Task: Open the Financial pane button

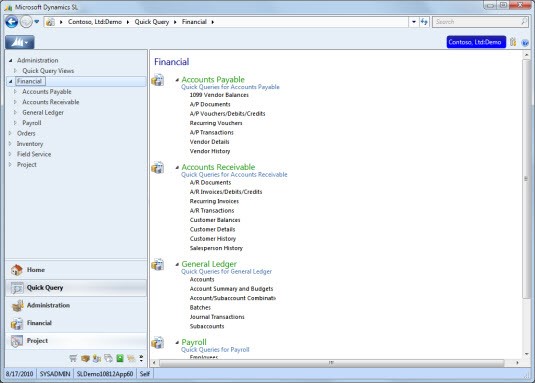Action: point(76,323)
